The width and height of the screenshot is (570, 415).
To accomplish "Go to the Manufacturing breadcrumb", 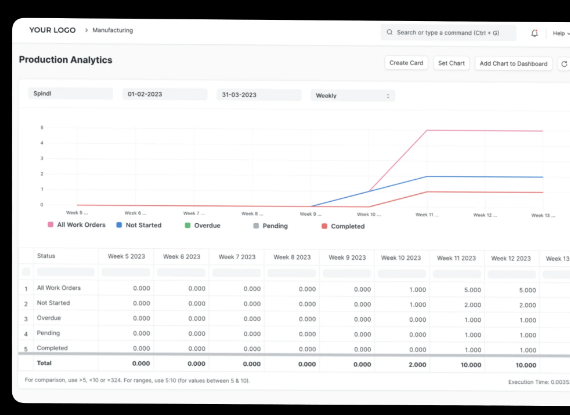I will point(113,30).
